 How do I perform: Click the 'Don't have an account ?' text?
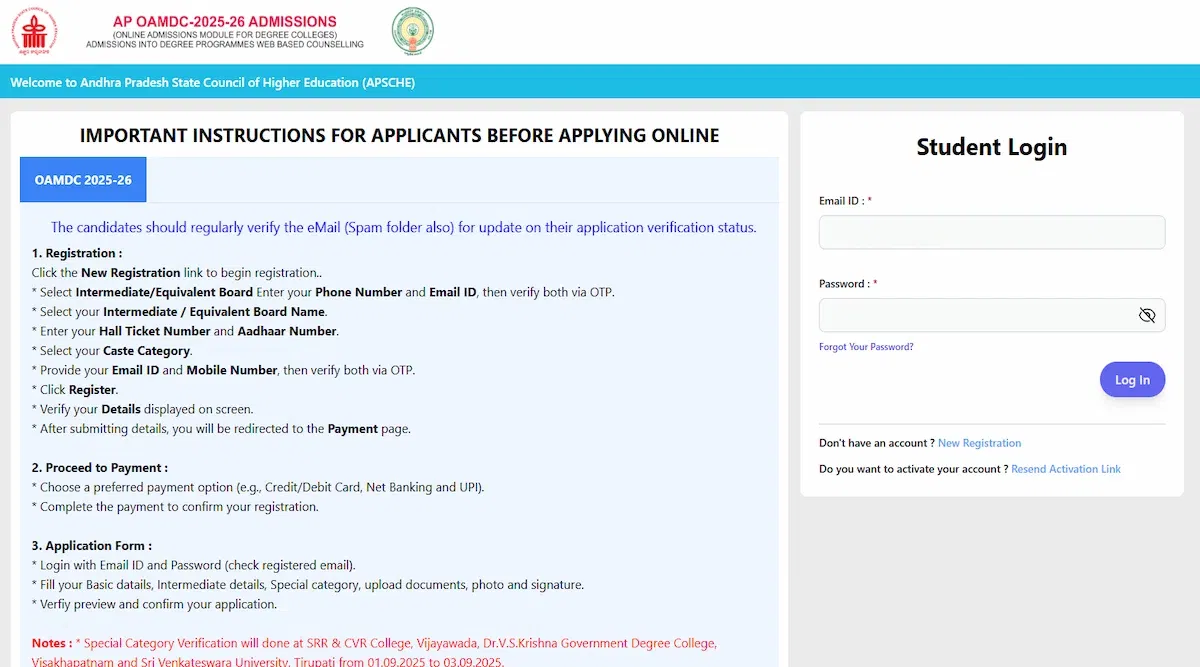tap(877, 443)
